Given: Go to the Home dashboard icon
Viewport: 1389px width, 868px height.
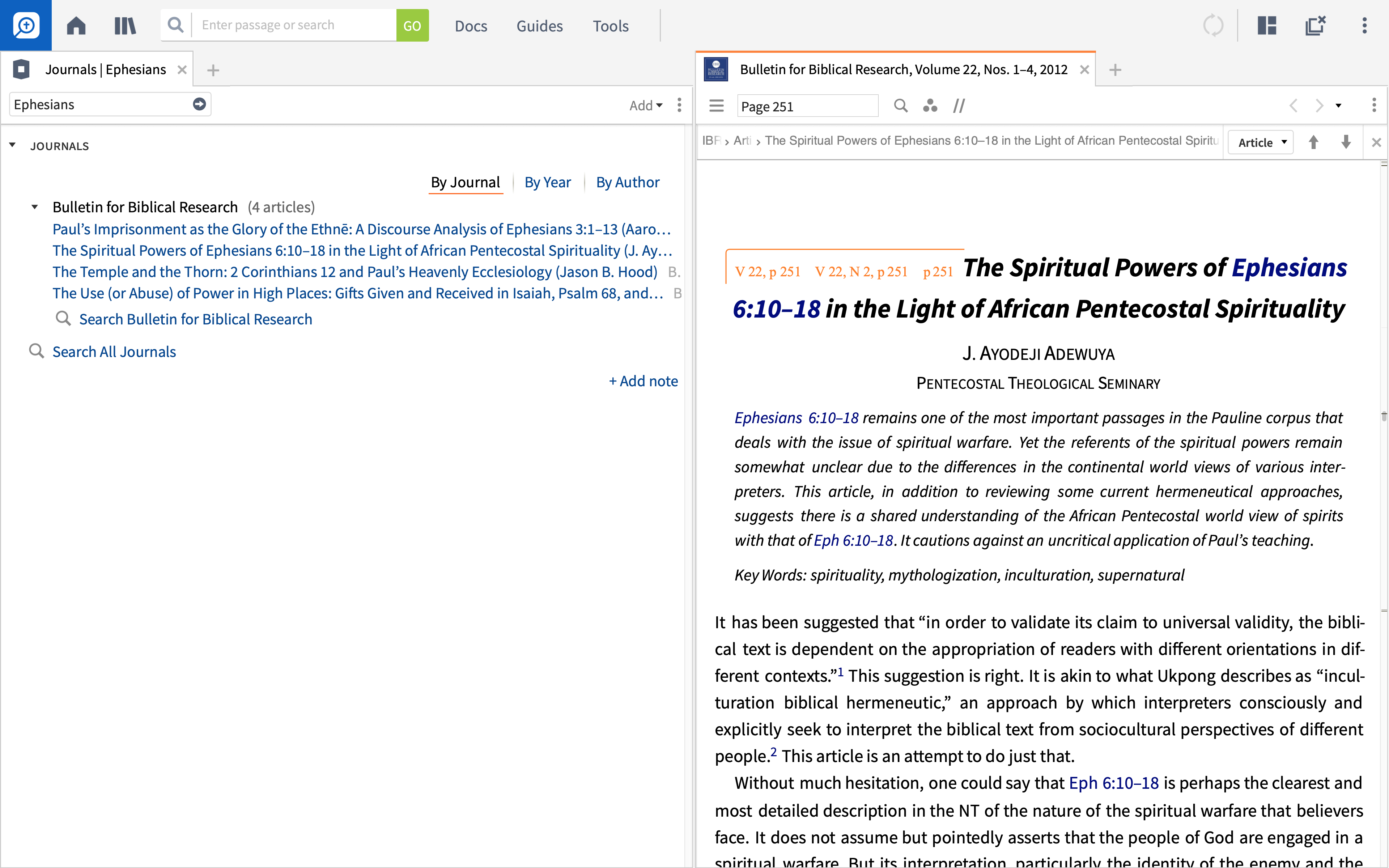Looking at the screenshot, I should (76, 26).
